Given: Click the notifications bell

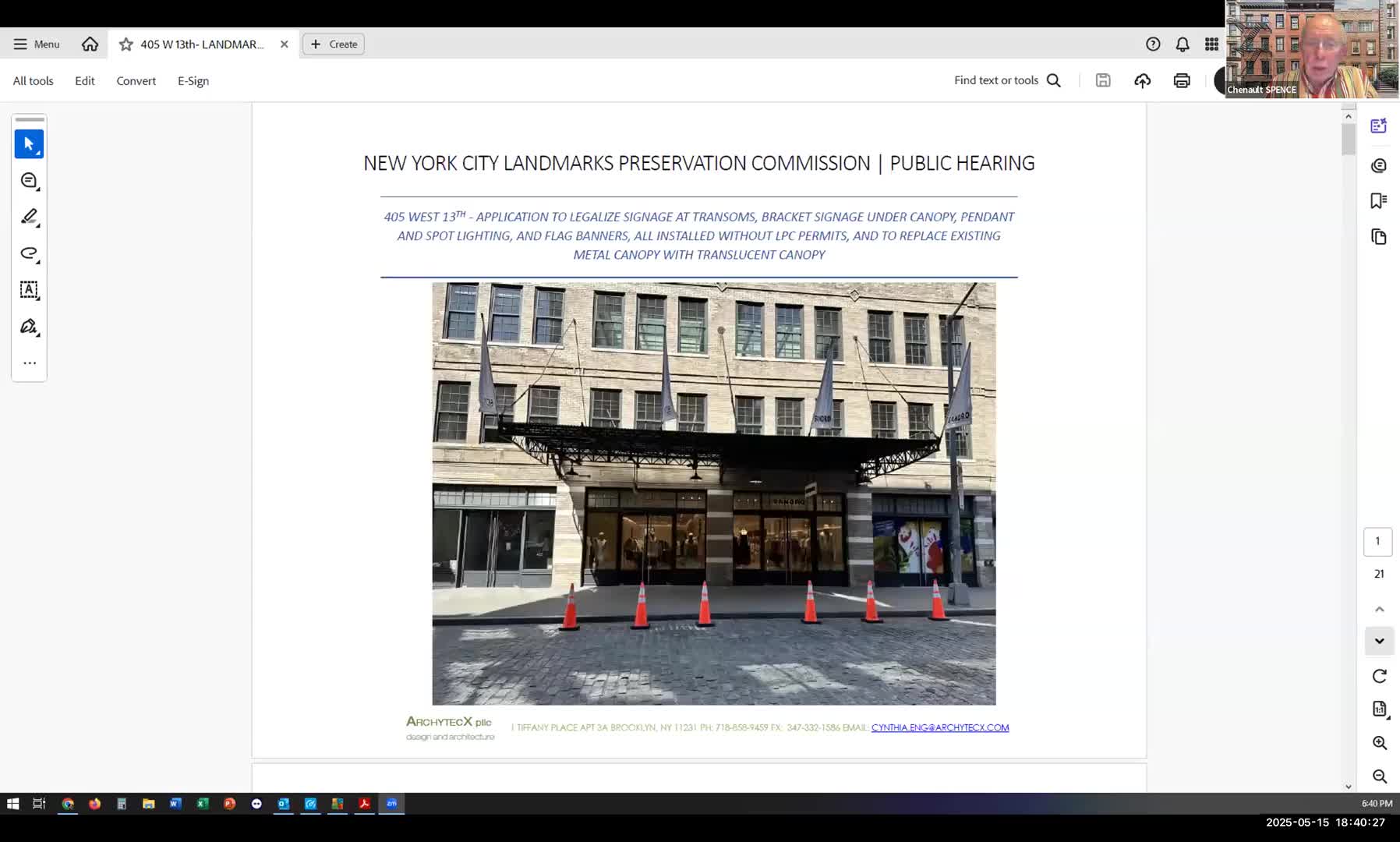Looking at the screenshot, I should [1183, 44].
